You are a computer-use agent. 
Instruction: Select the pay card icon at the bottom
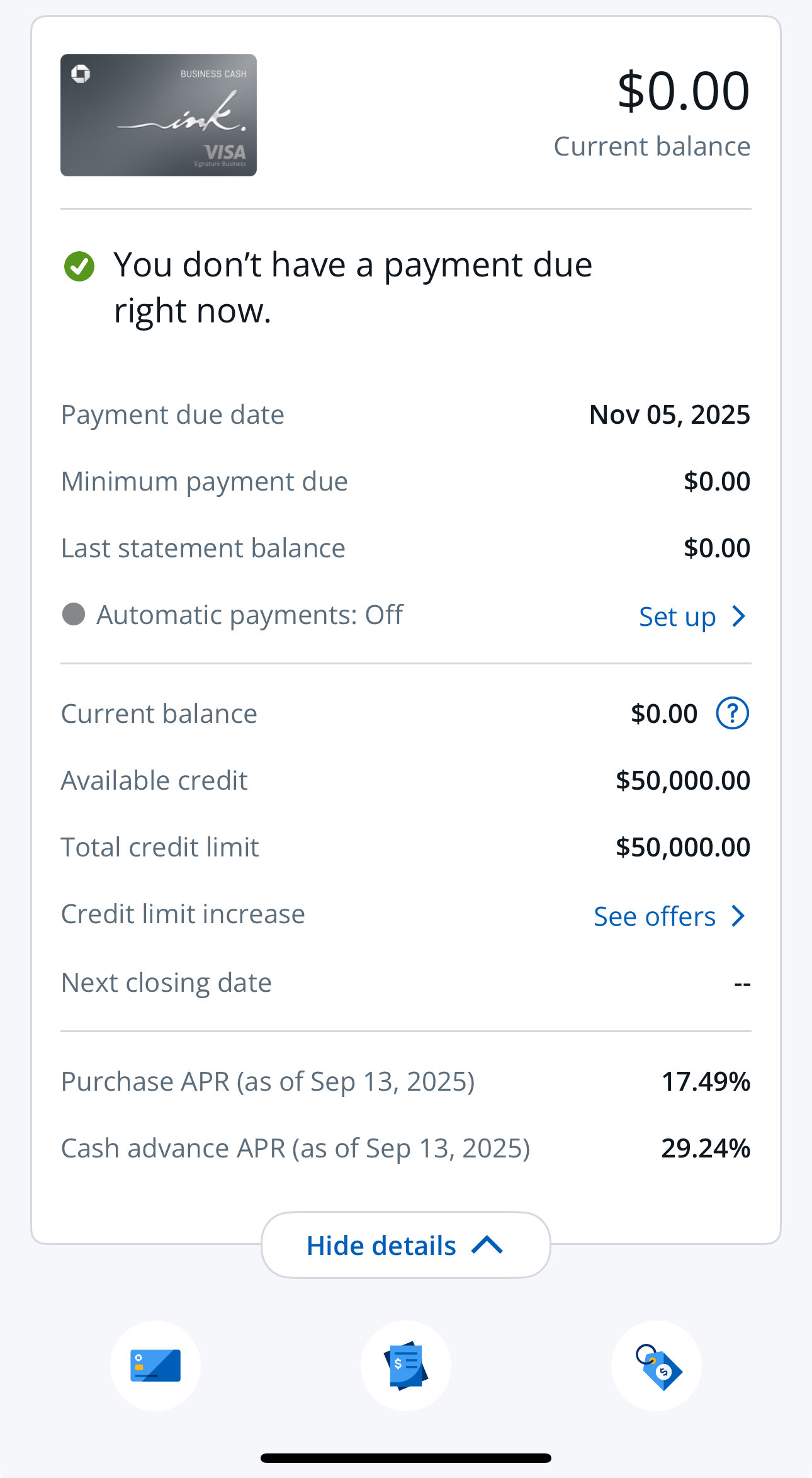coord(155,1365)
